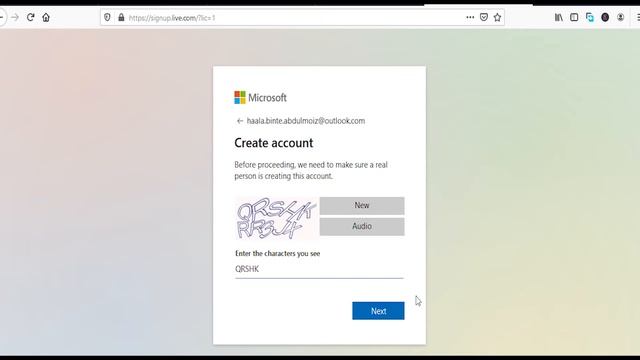Viewport: 640px width, 360px height.
Task: Reload the page with the refresh icon
Action: click(x=31, y=18)
